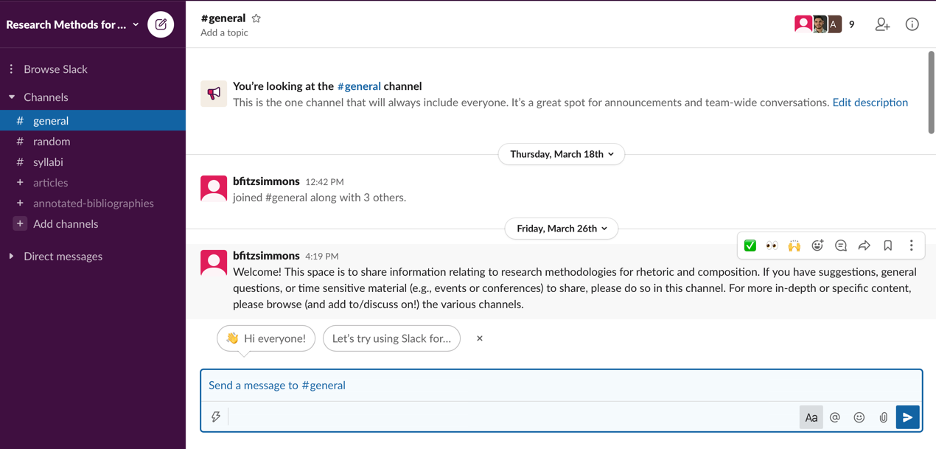Open bfitzsimmons avatar on 4:19 PM message

coord(214,263)
